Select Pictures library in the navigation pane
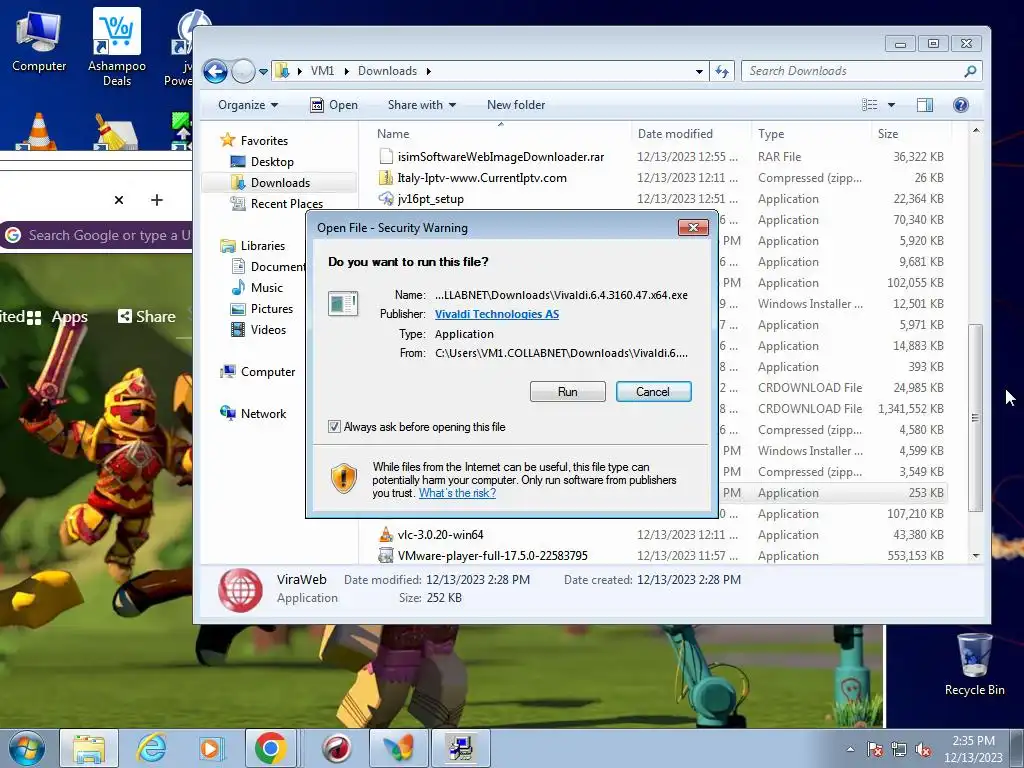Viewport: 1024px width, 768px height. coord(272,309)
